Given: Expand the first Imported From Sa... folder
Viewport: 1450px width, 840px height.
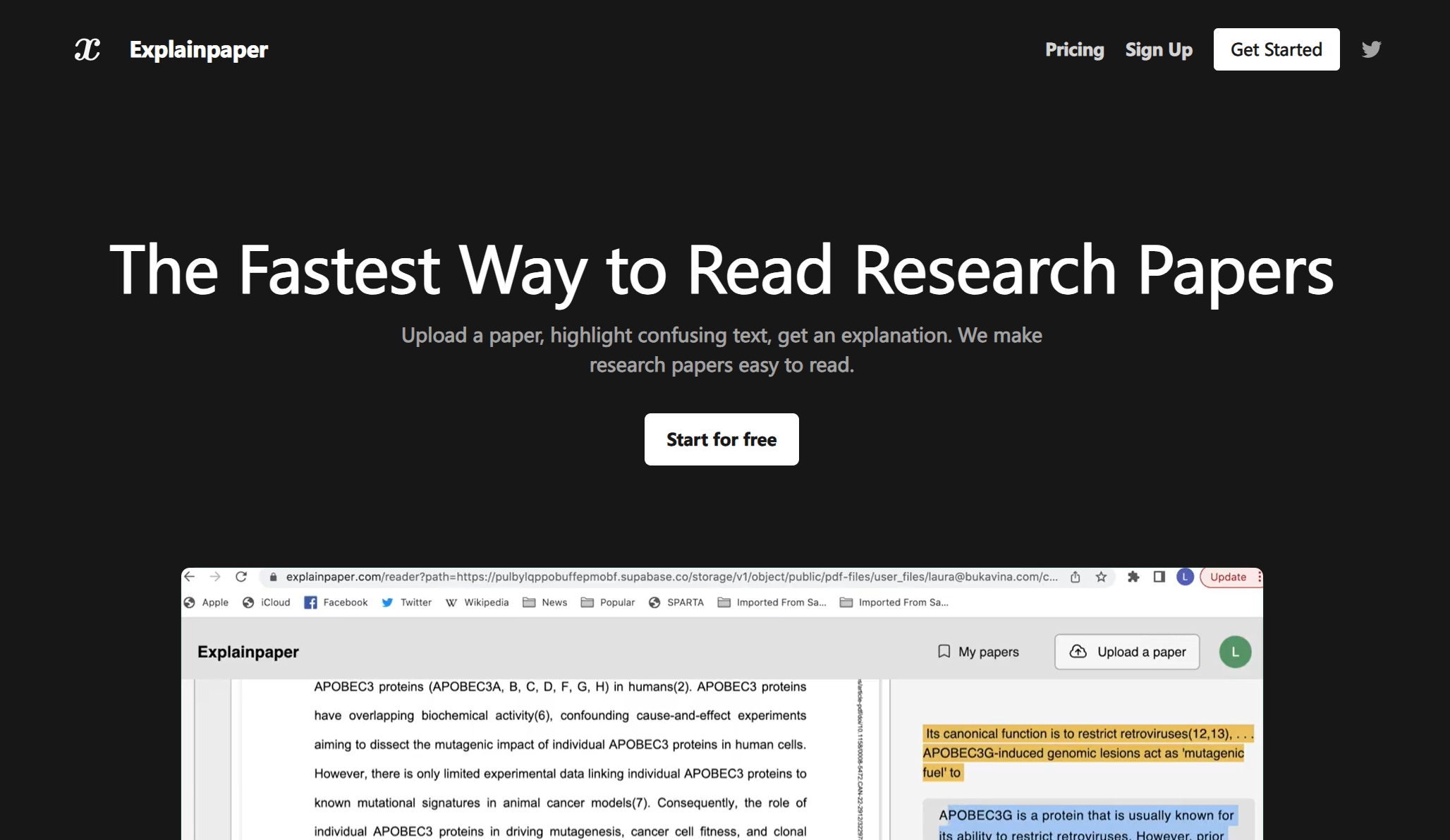Looking at the screenshot, I should click(x=772, y=602).
